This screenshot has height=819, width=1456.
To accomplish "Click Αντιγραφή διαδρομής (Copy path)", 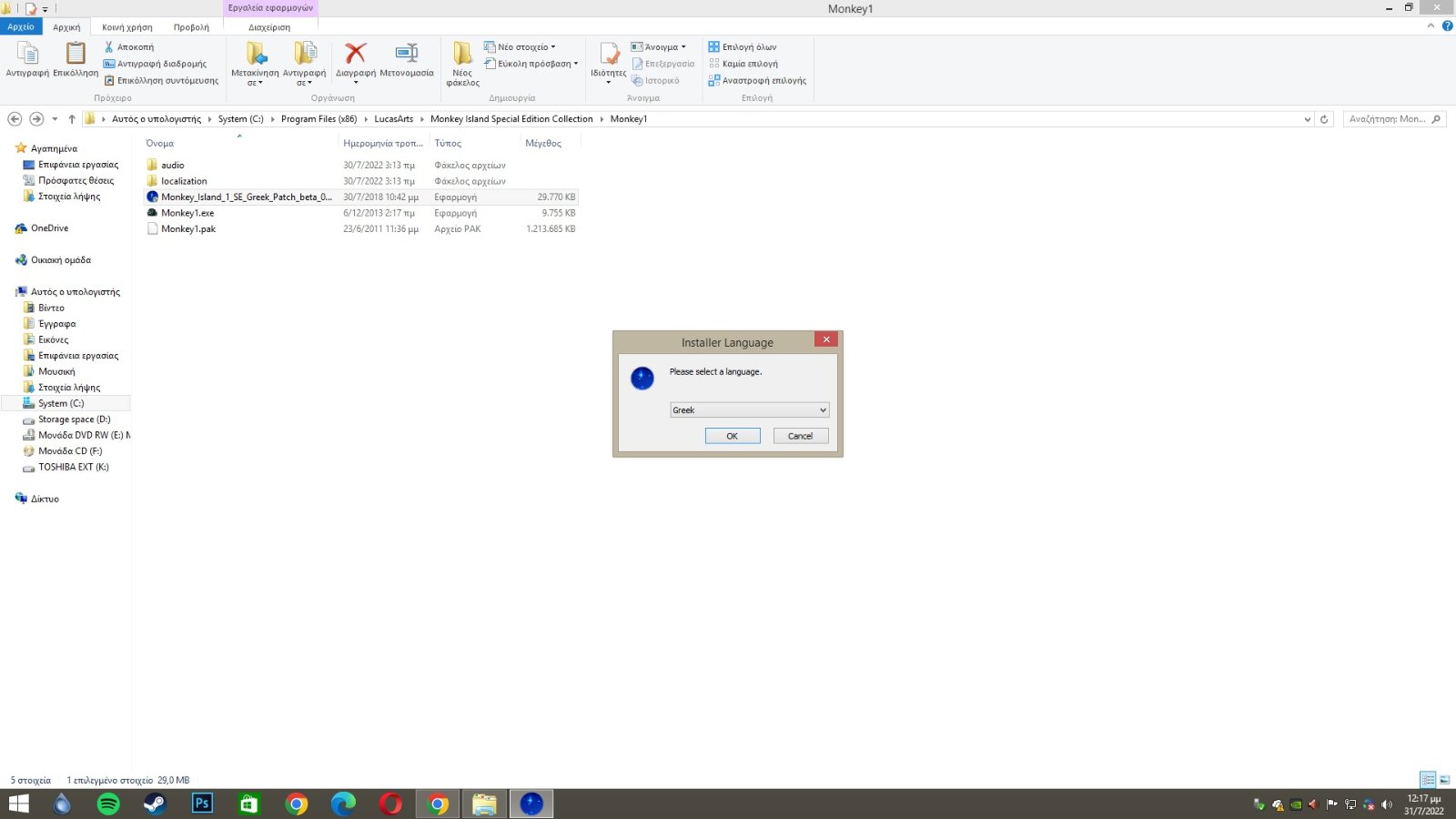I will click(x=155, y=64).
